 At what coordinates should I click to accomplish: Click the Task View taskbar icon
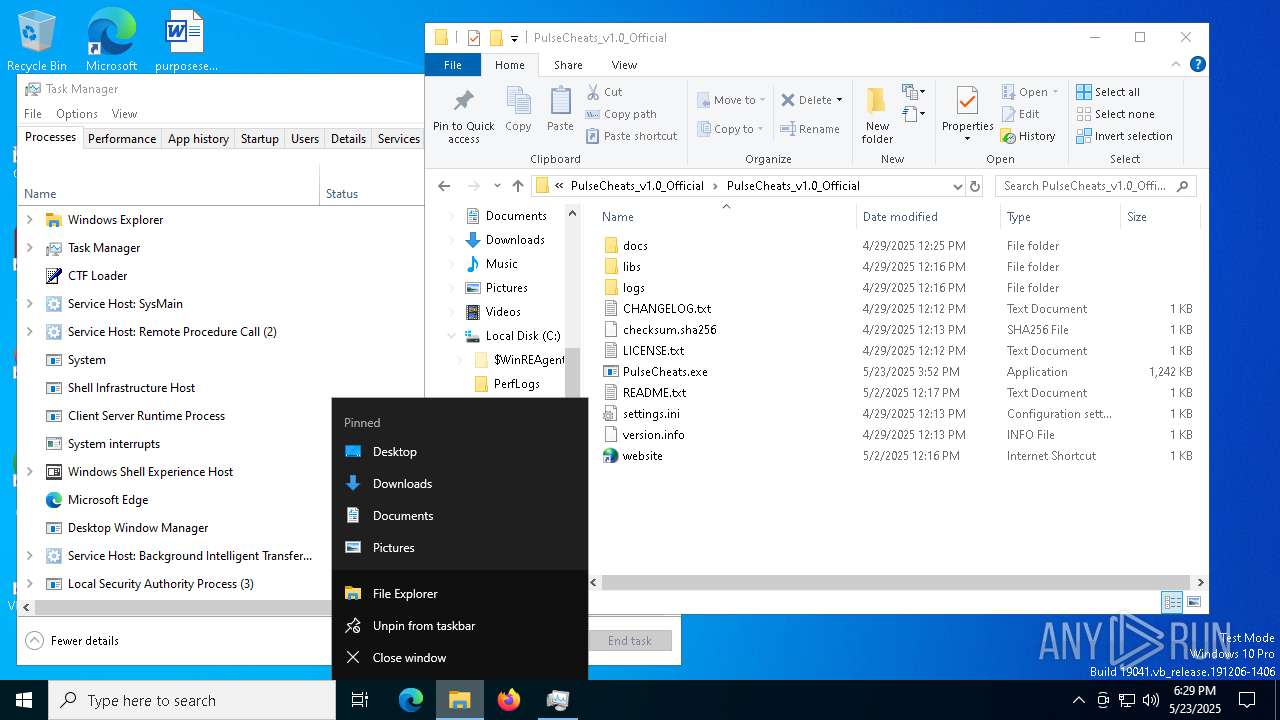coord(360,700)
